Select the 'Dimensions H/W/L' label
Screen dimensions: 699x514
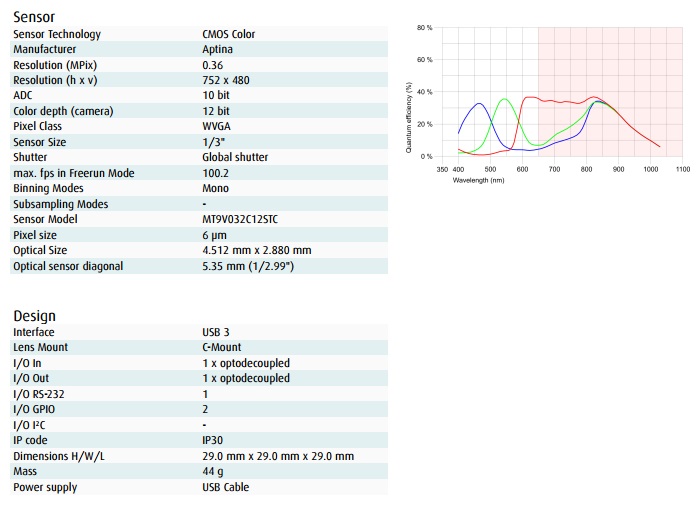pos(59,456)
